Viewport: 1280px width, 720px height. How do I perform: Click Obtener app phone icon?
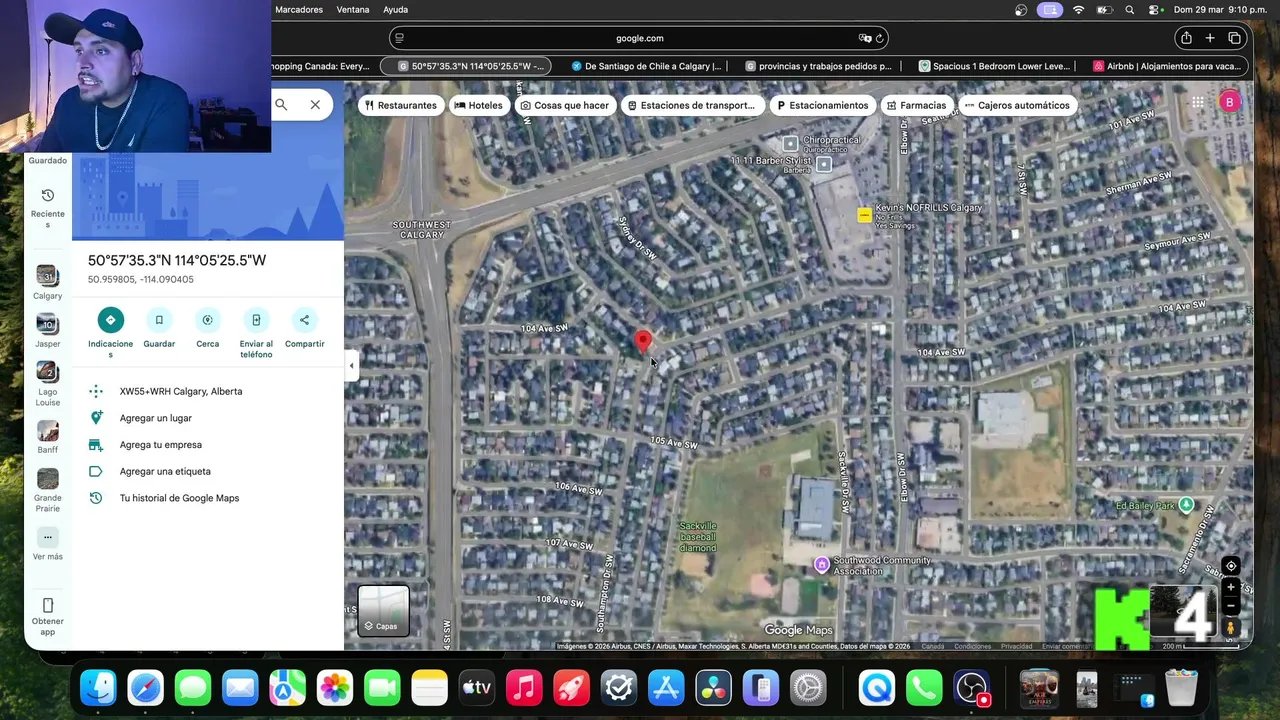click(x=47, y=605)
